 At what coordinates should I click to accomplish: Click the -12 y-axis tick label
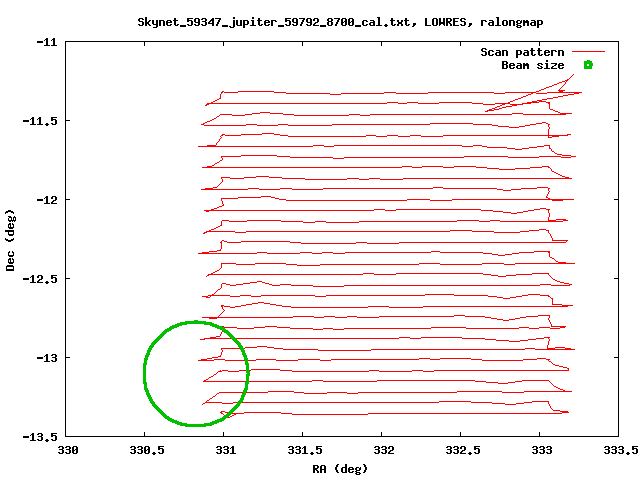(47, 200)
